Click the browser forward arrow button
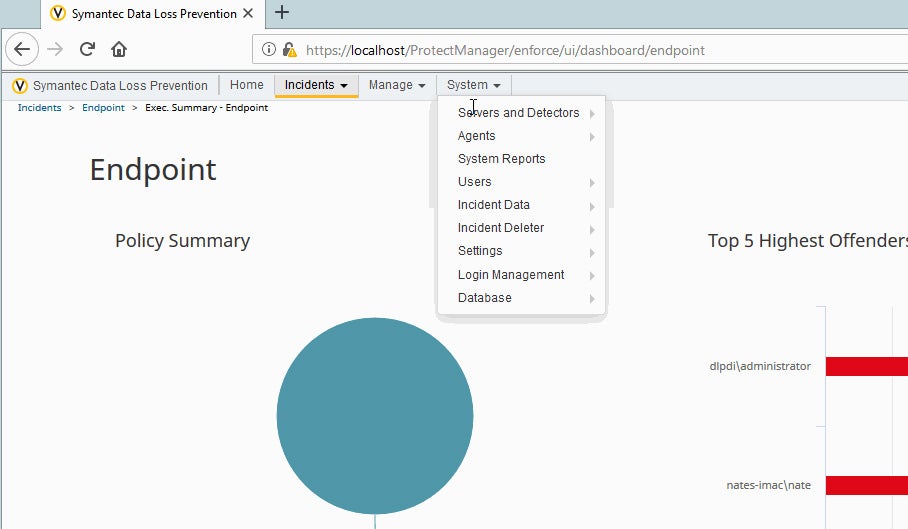The width and height of the screenshot is (908, 529). 55,49
